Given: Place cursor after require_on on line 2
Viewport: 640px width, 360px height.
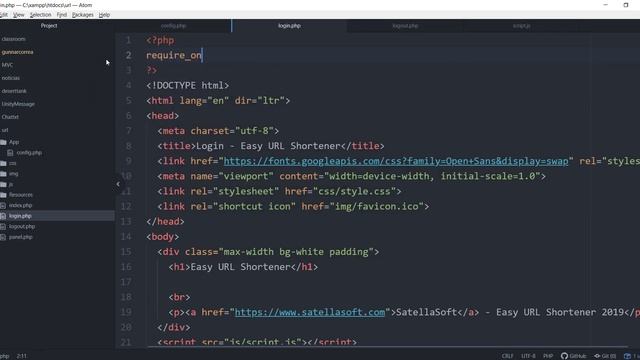Looking at the screenshot, I should (x=202, y=55).
